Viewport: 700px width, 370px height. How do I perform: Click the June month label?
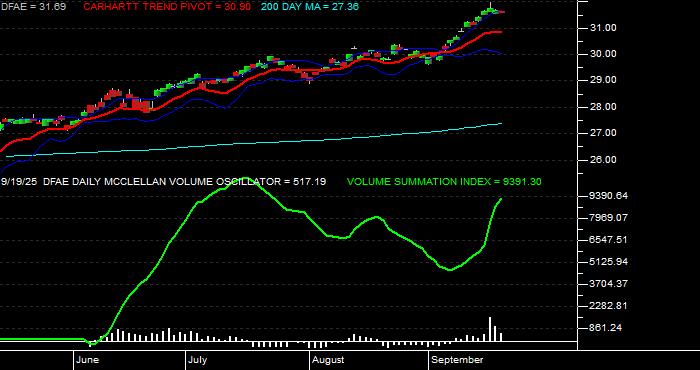tap(88, 360)
